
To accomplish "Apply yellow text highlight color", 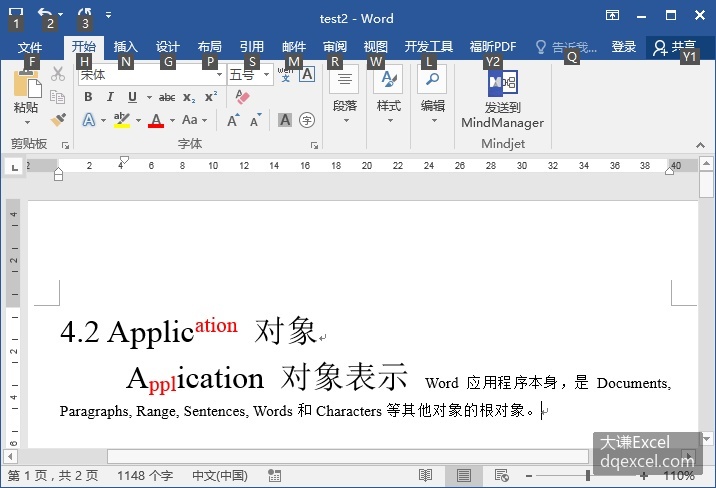I will click(x=122, y=121).
